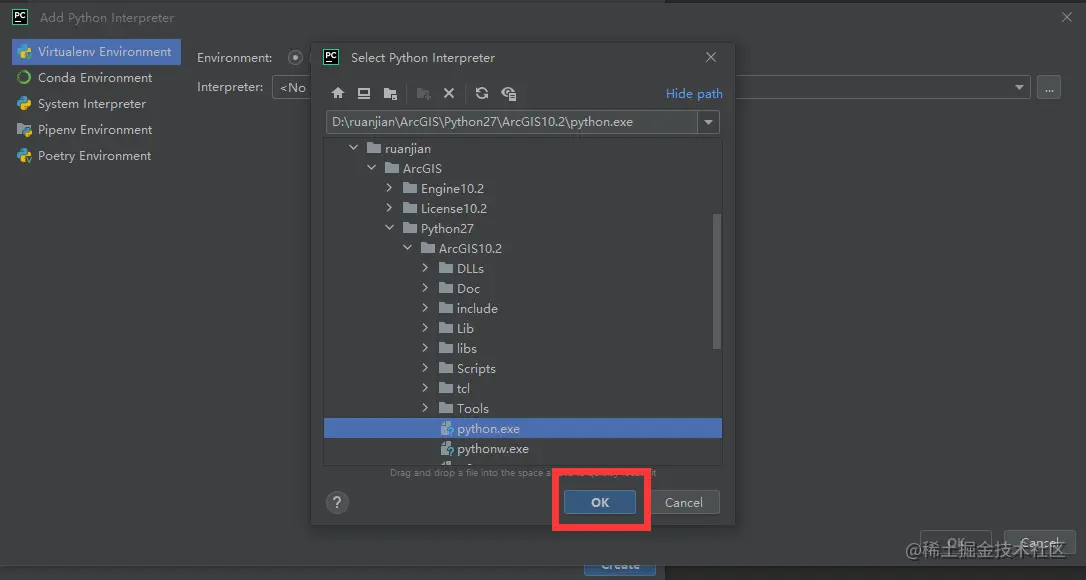Select Conda Environment in sidebar
Screen dimensions: 1086x580
(96, 78)
